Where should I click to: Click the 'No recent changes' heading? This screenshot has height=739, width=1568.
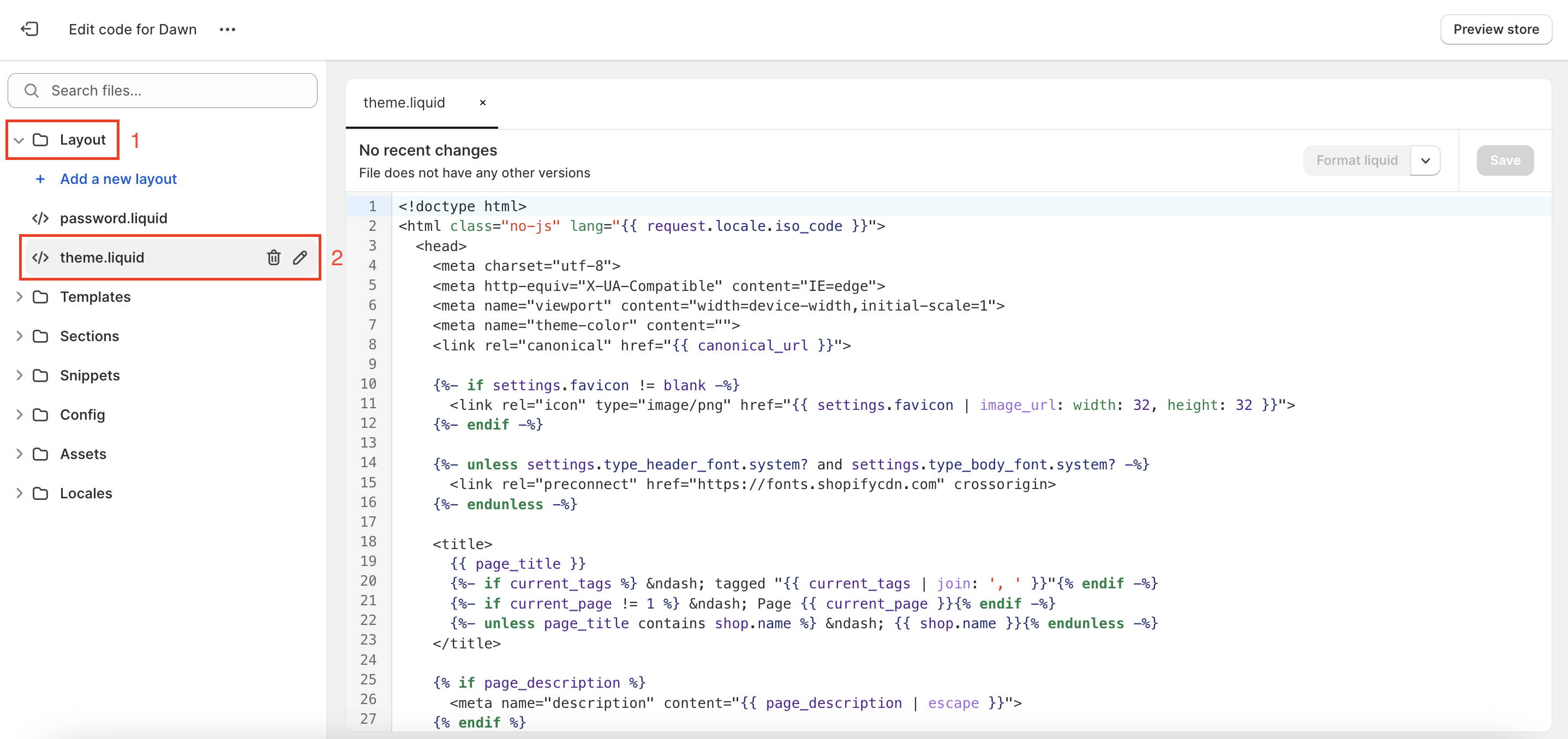click(x=428, y=150)
